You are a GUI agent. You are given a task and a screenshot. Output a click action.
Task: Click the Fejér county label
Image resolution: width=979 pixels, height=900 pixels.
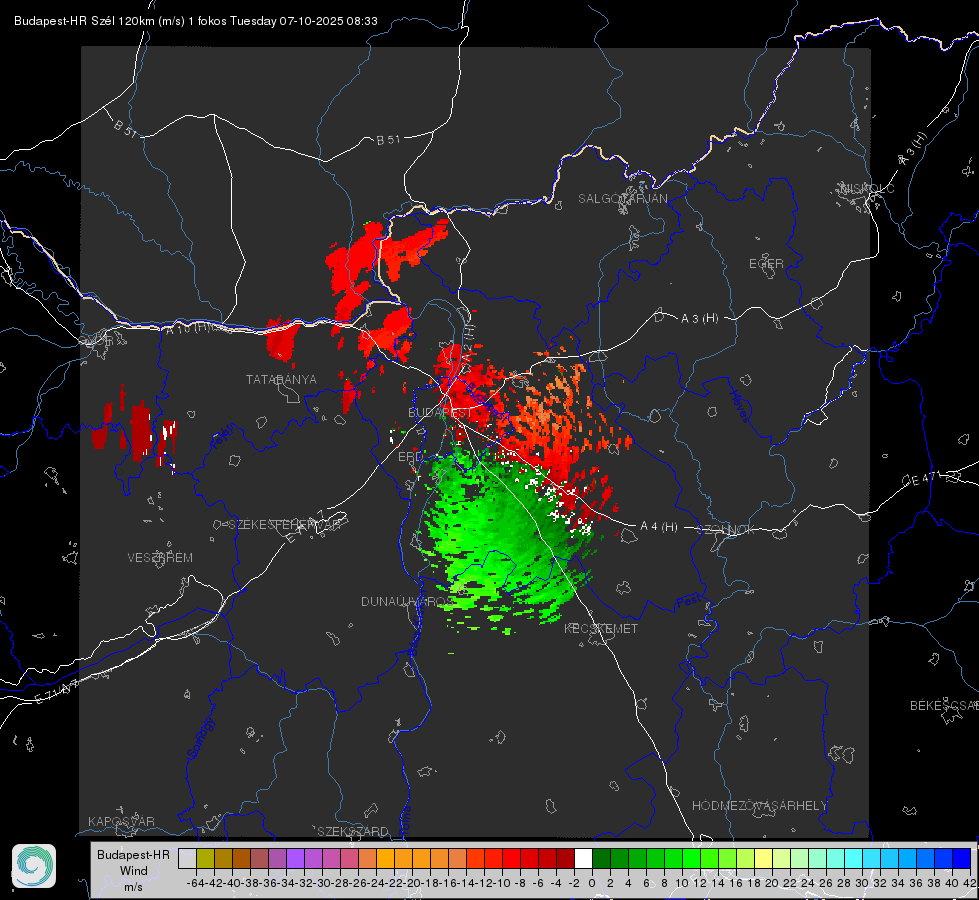[x=224, y=437]
